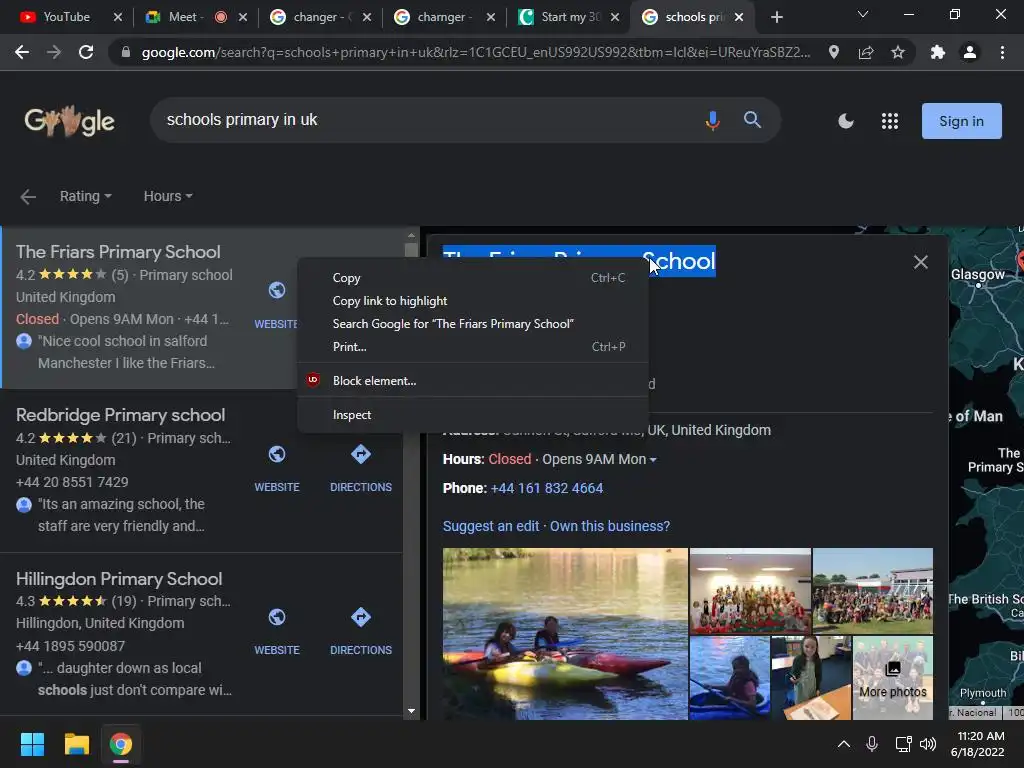Open the Windows Start menu
This screenshot has width=1024, height=768.
click(x=32, y=744)
